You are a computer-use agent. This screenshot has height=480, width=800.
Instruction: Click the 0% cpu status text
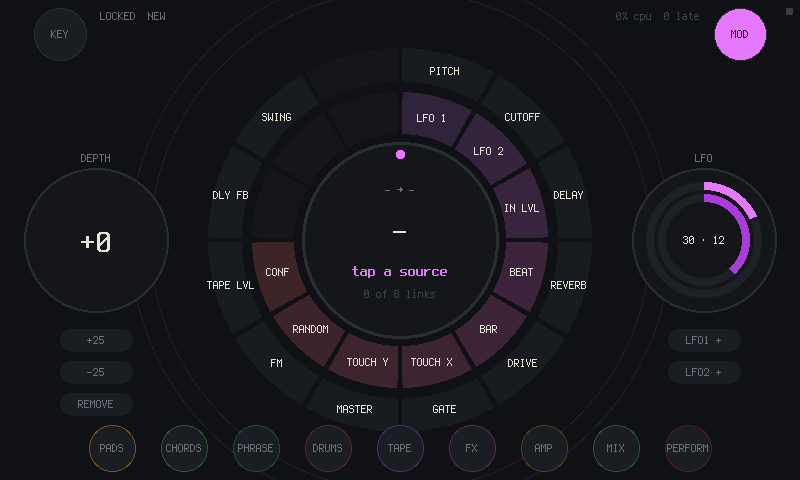[x=633, y=16]
